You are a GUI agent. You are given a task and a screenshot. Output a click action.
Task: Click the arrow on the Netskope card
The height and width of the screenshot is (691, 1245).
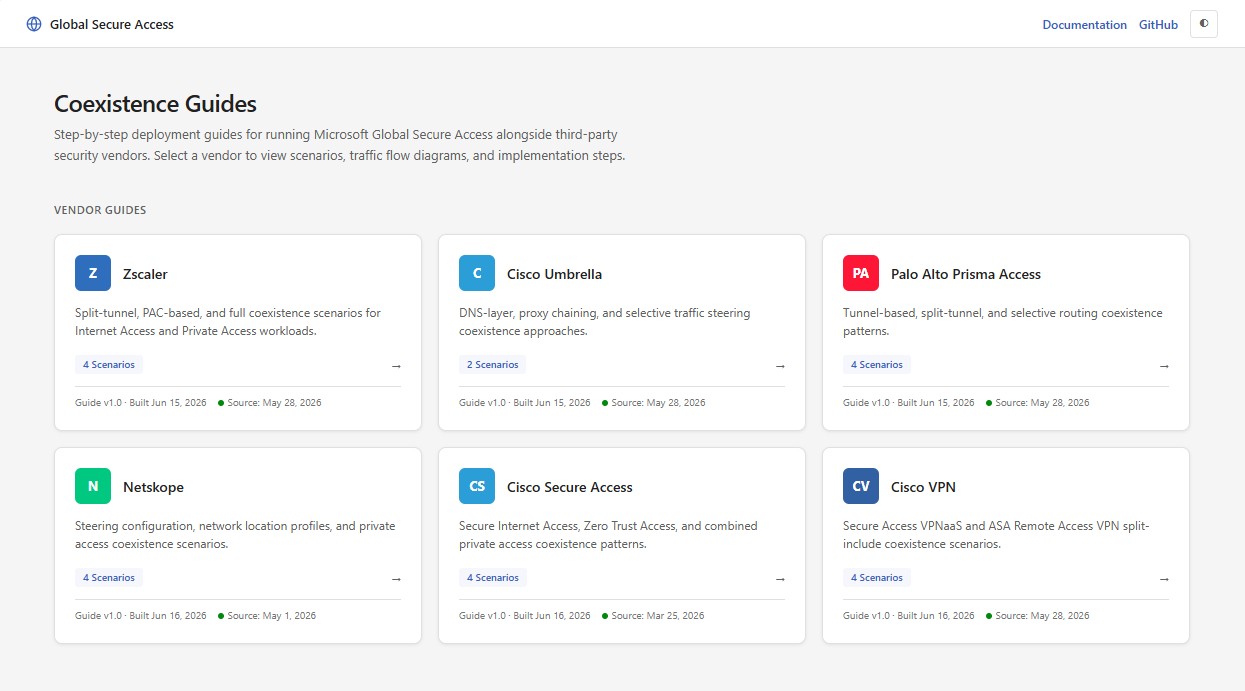[396, 579]
